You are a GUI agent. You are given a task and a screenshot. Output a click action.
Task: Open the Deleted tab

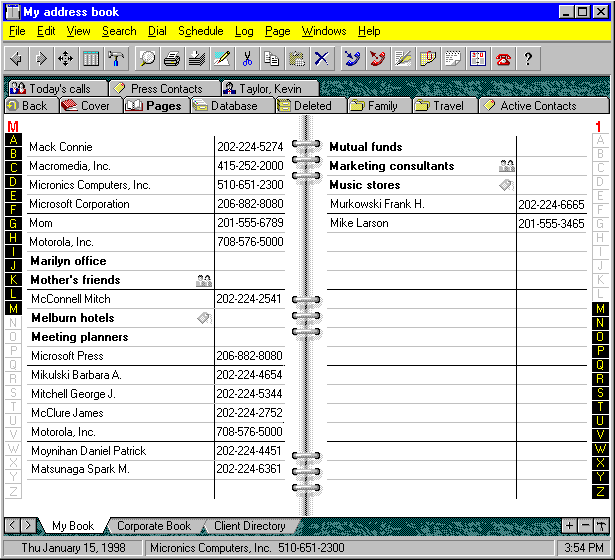311,106
